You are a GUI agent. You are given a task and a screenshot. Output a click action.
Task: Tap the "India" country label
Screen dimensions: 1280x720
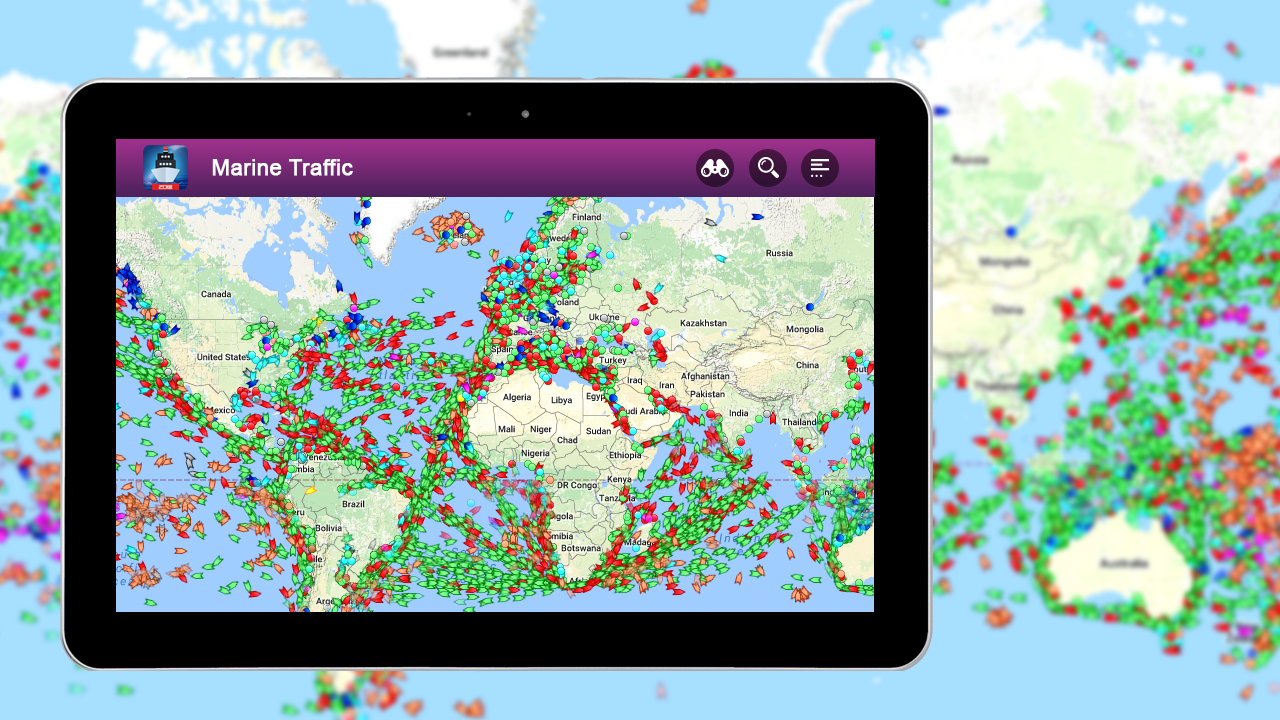point(738,413)
